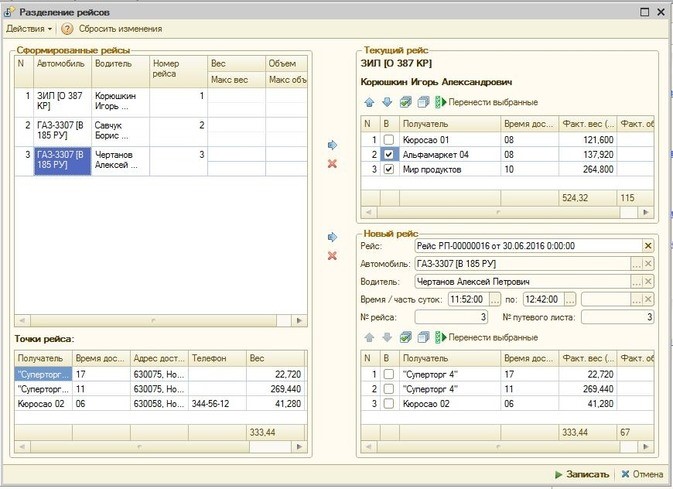Clear the Автомобиль field

(648, 264)
